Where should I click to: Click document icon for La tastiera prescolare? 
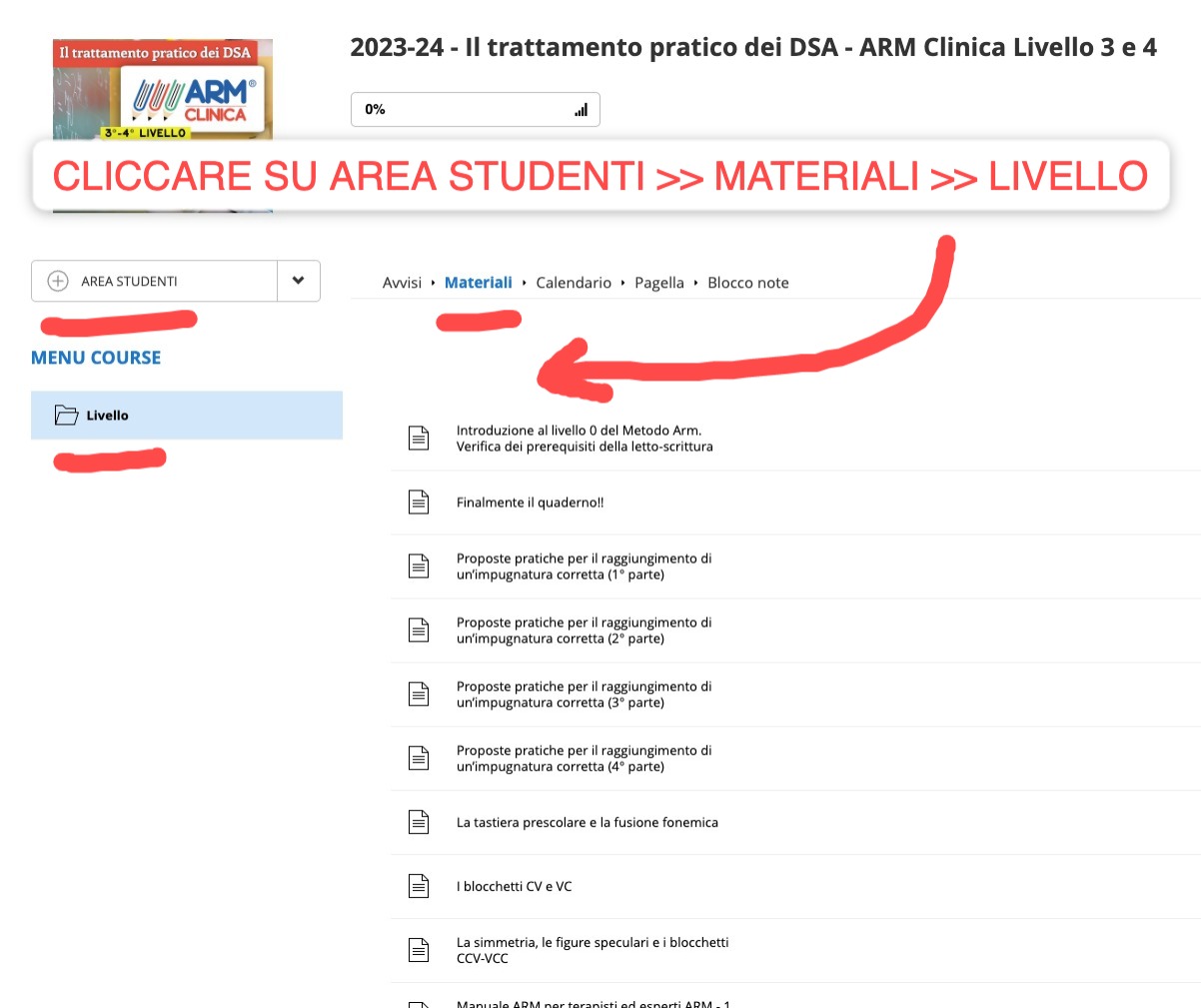tap(419, 821)
